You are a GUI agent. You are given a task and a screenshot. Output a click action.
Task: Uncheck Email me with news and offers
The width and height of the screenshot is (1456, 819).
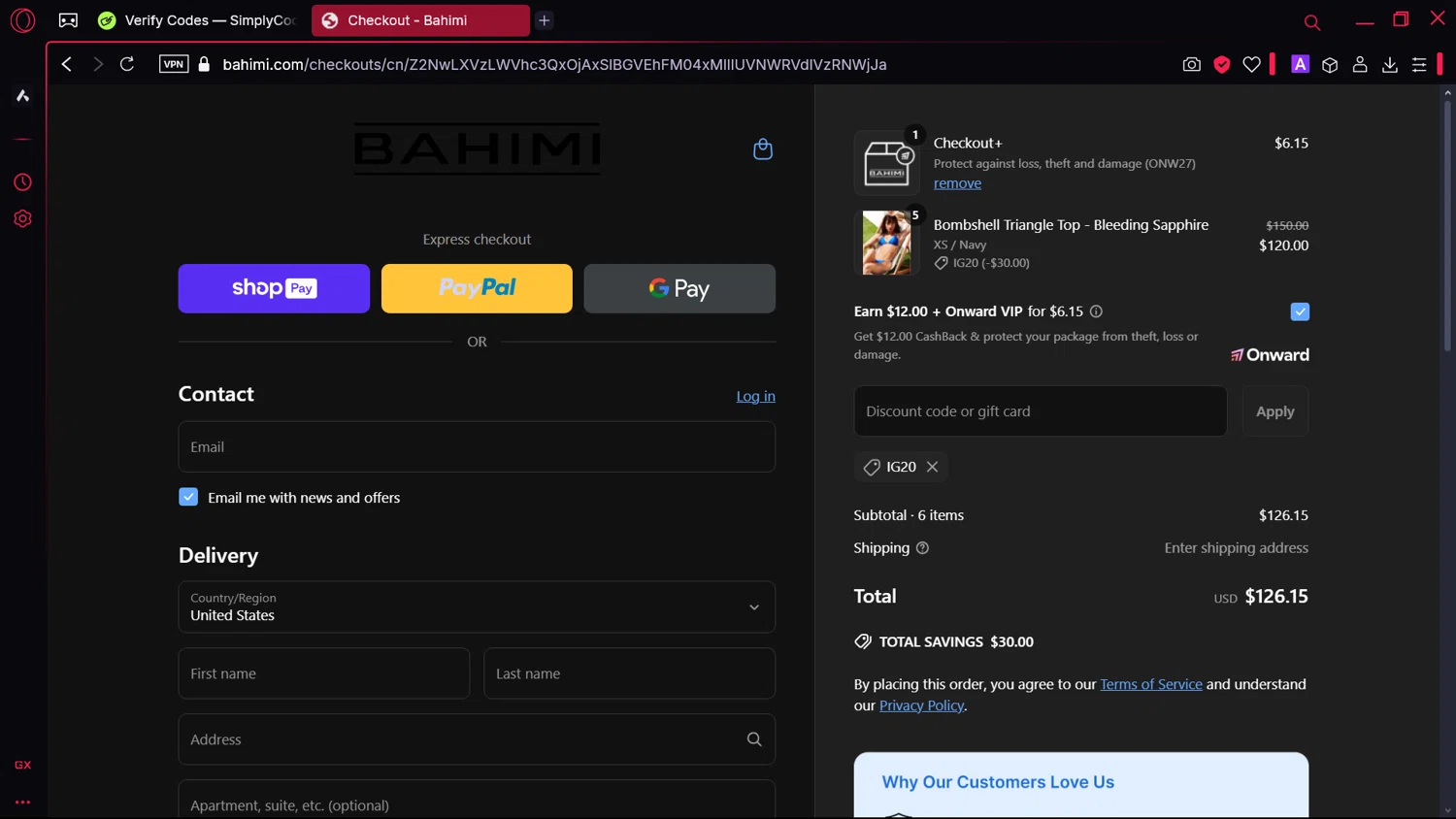(x=188, y=497)
